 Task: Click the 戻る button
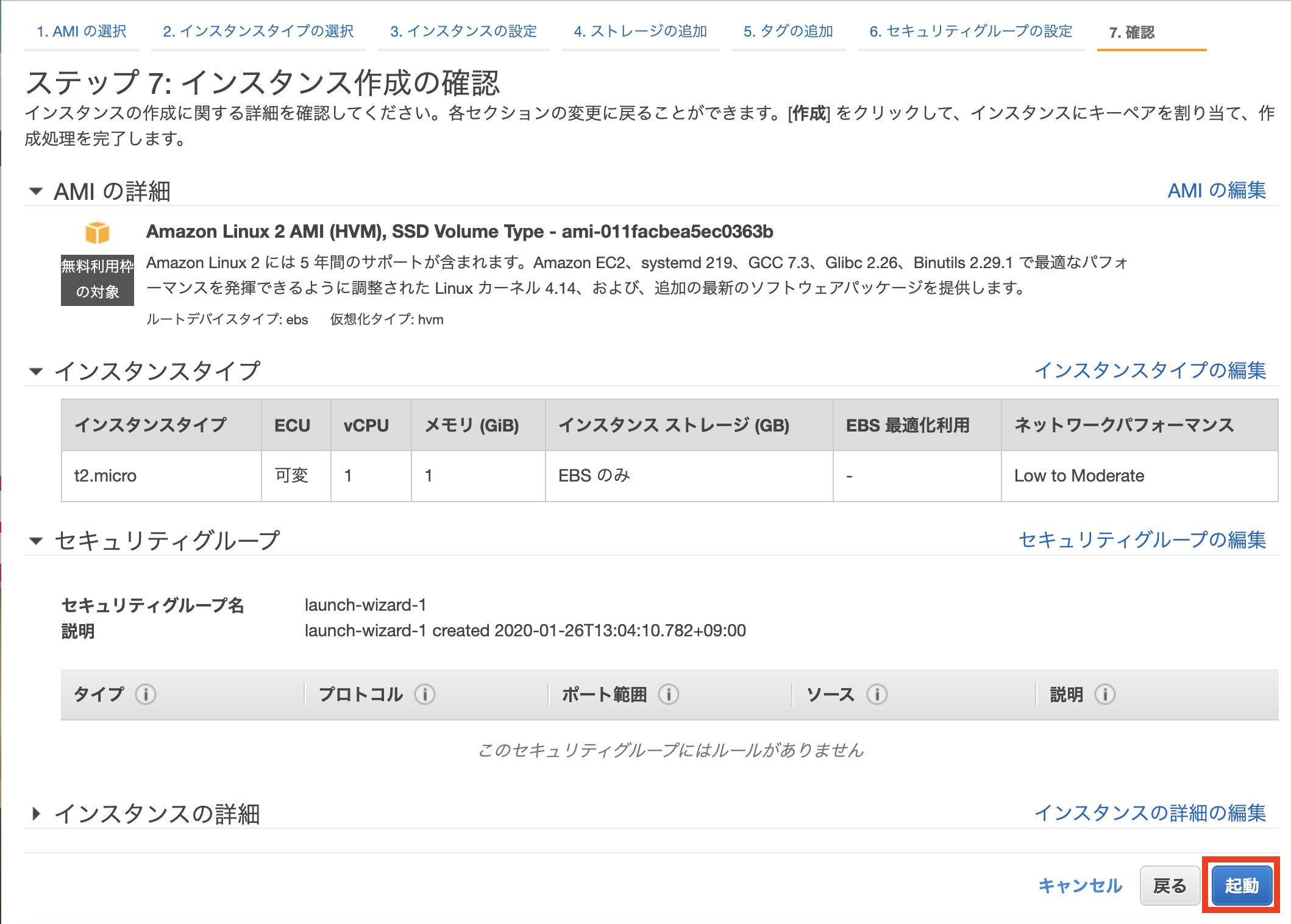(x=1170, y=886)
